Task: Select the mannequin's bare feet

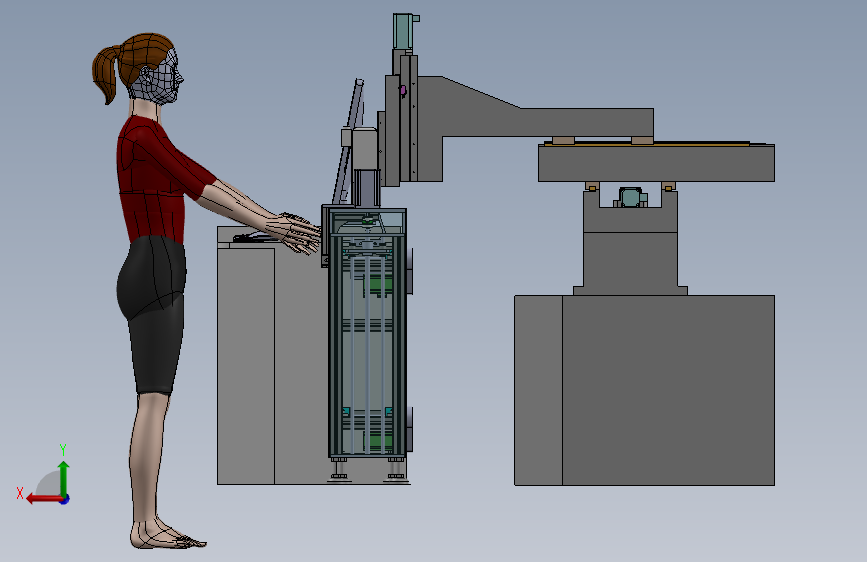Action: click(x=166, y=537)
